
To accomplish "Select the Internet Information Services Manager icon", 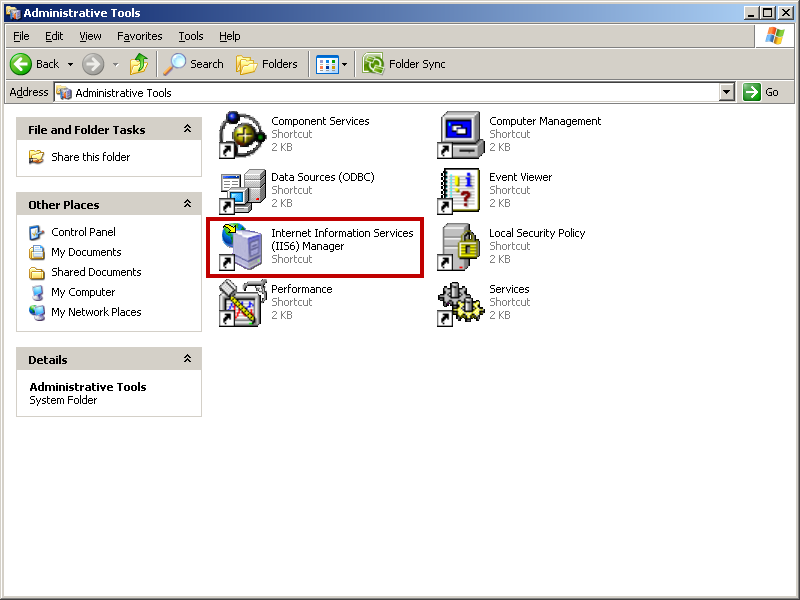I will coord(242,246).
